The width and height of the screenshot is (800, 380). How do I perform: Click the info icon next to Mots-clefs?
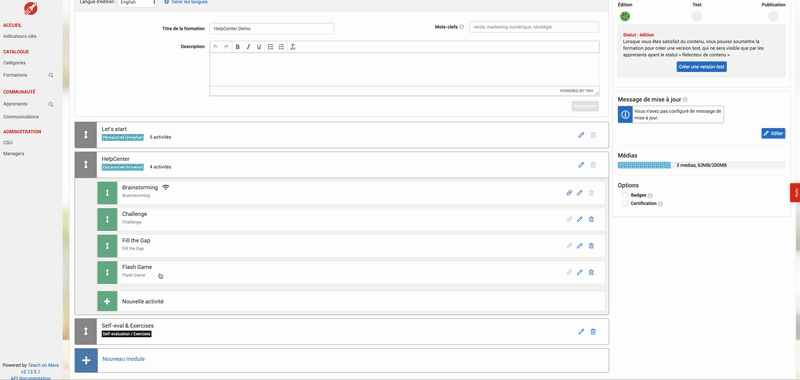462,27
